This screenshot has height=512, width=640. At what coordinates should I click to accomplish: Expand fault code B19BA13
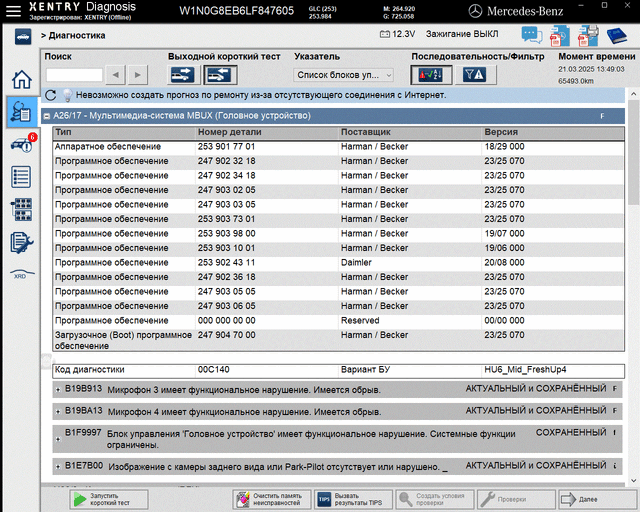tap(58, 412)
